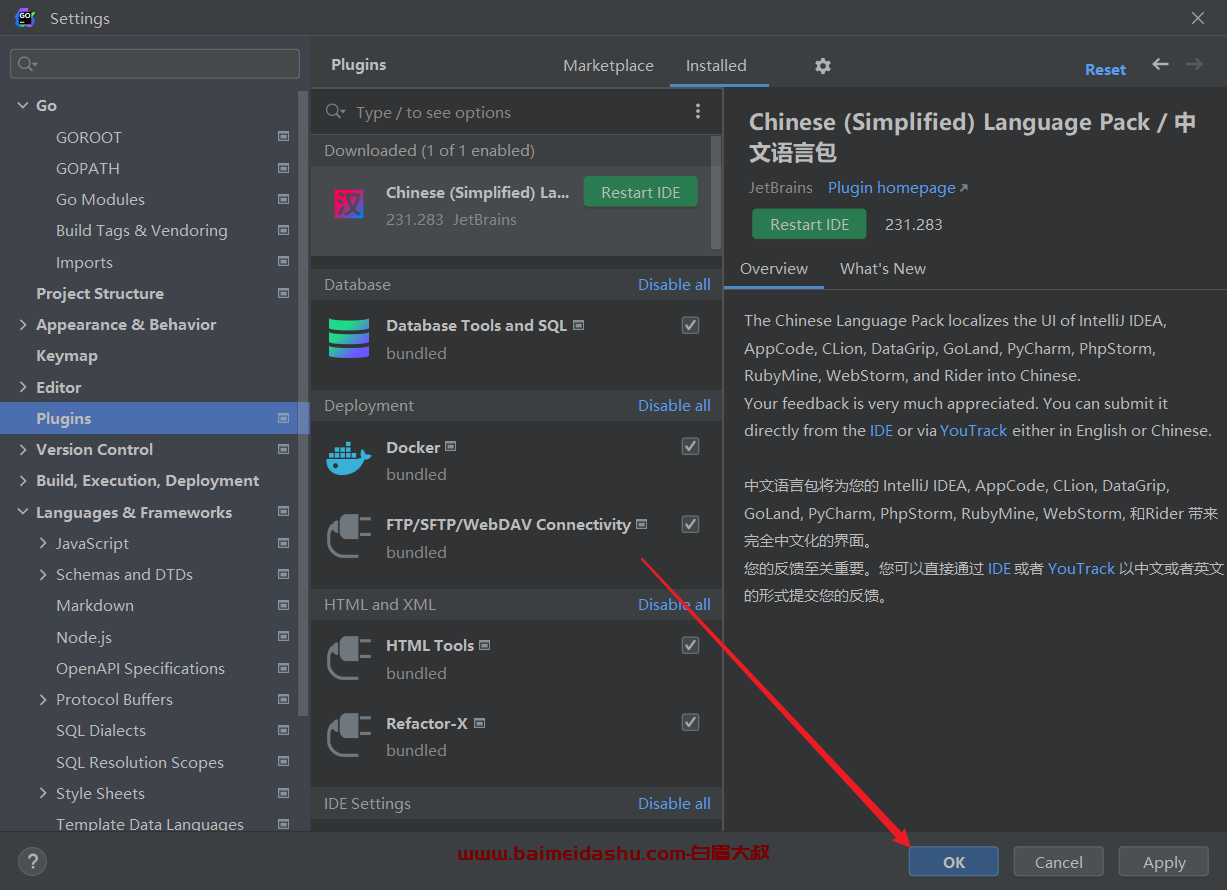This screenshot has height=890, width=1227.
Task: Collapse the Languages & Frameworks section
Action: pyautogui.click(x=23, y=512)
